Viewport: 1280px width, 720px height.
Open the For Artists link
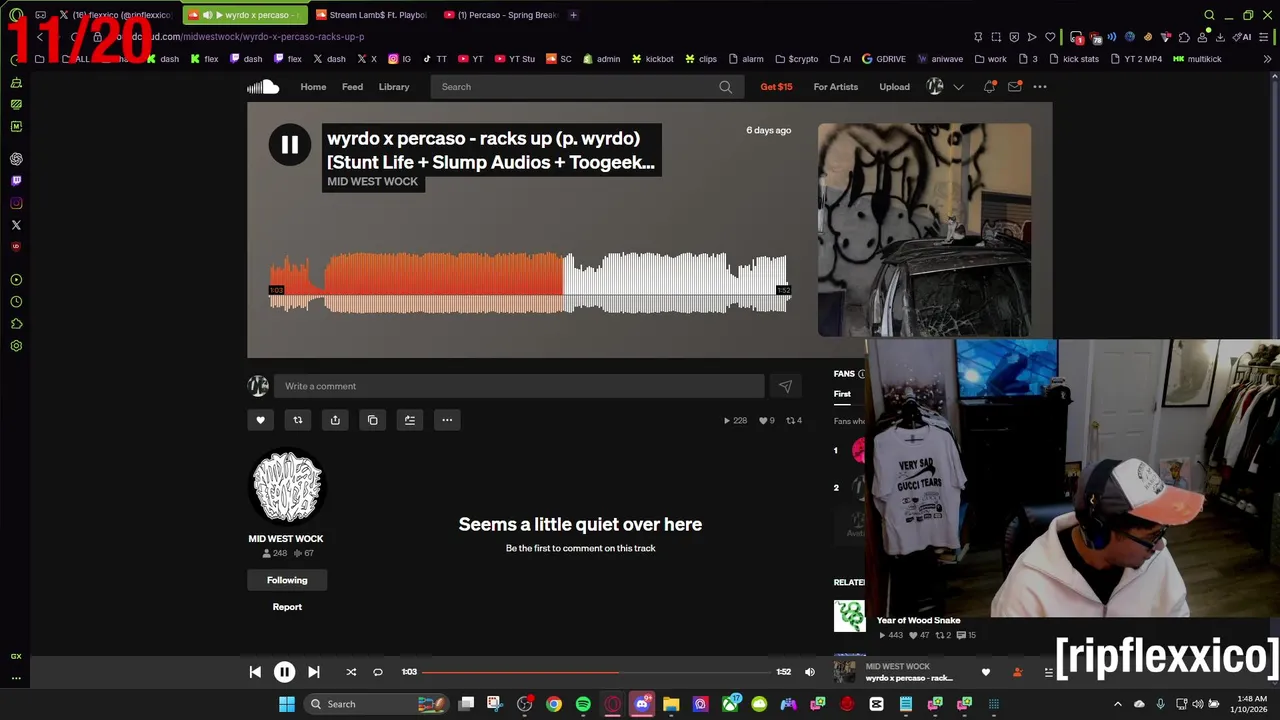(x=835, y=87)
